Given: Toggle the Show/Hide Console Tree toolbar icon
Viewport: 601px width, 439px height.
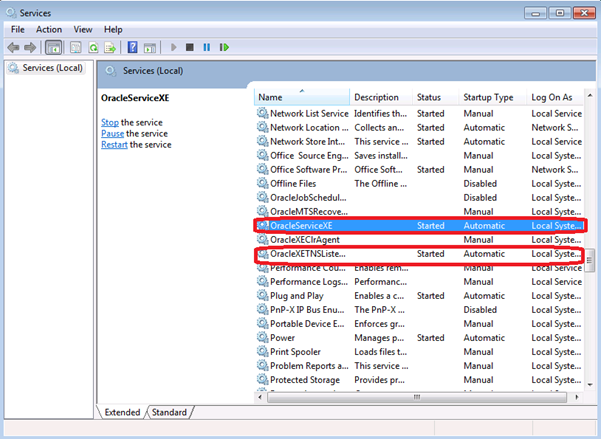Looking at the screenshot, I should pyautogui.click(x=53, y=48).
